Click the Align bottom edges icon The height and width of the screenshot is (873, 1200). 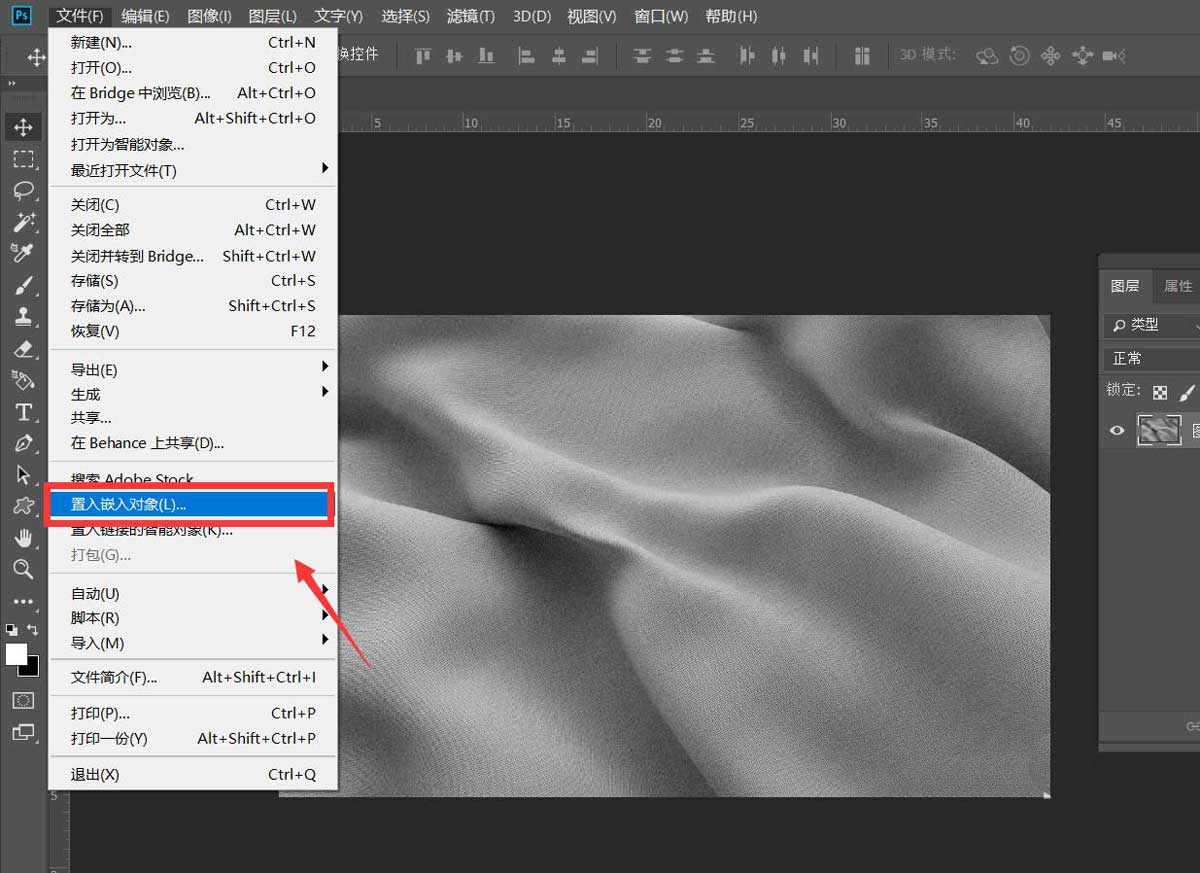[x=486, y=56]
